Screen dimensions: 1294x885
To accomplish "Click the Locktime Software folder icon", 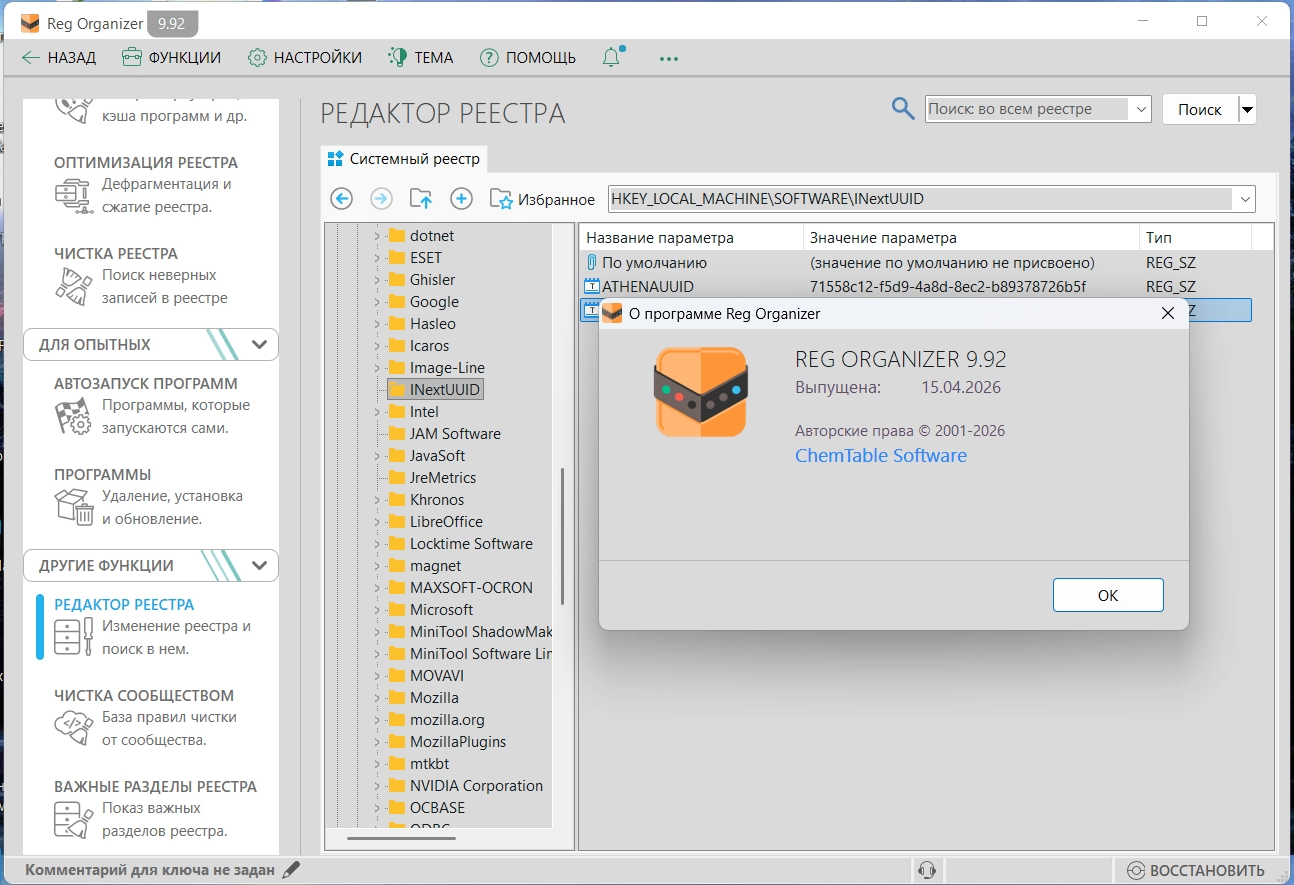I will (x=397, y=544).
